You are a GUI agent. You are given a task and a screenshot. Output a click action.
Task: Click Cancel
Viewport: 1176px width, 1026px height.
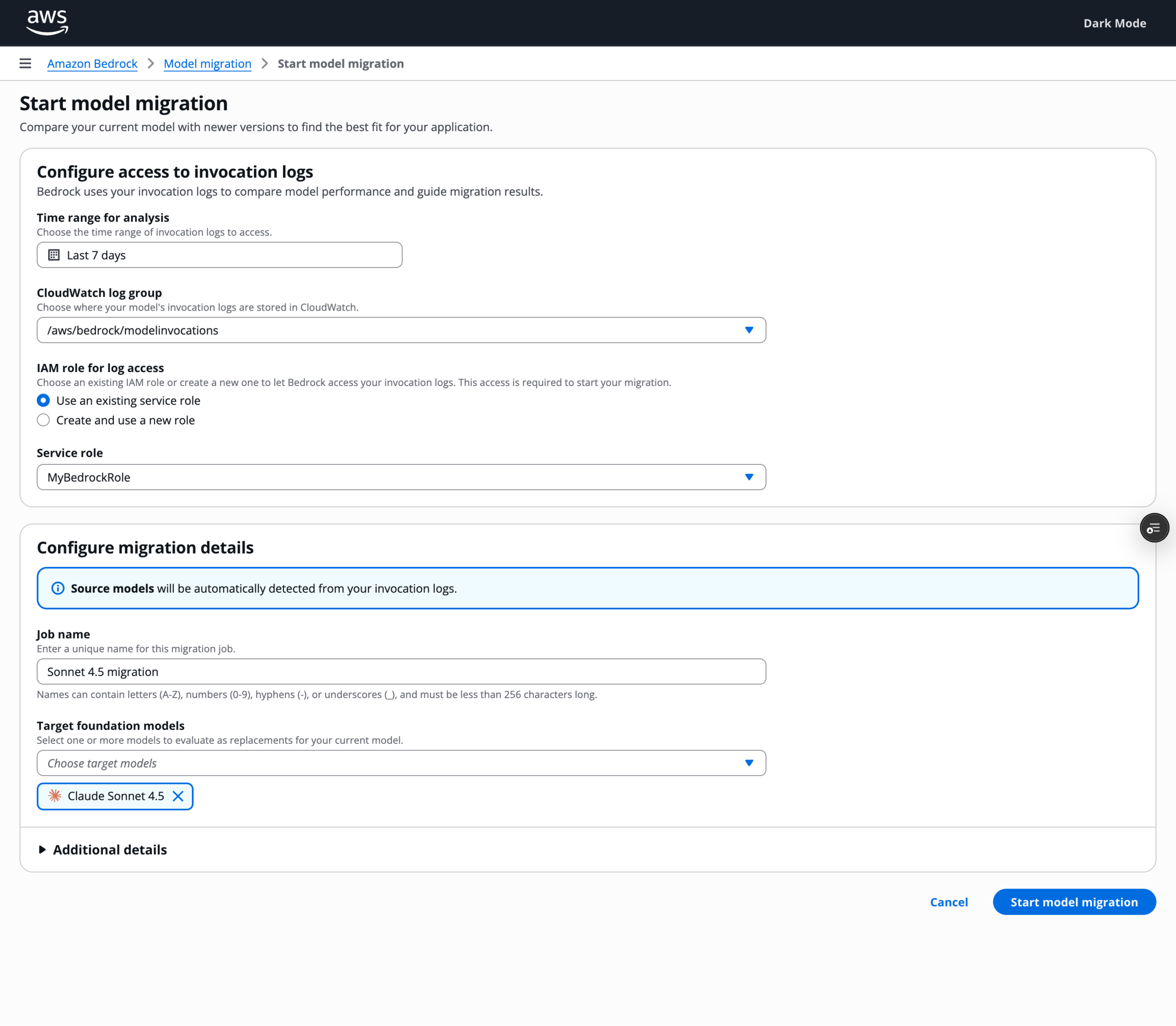click(949, 902)
